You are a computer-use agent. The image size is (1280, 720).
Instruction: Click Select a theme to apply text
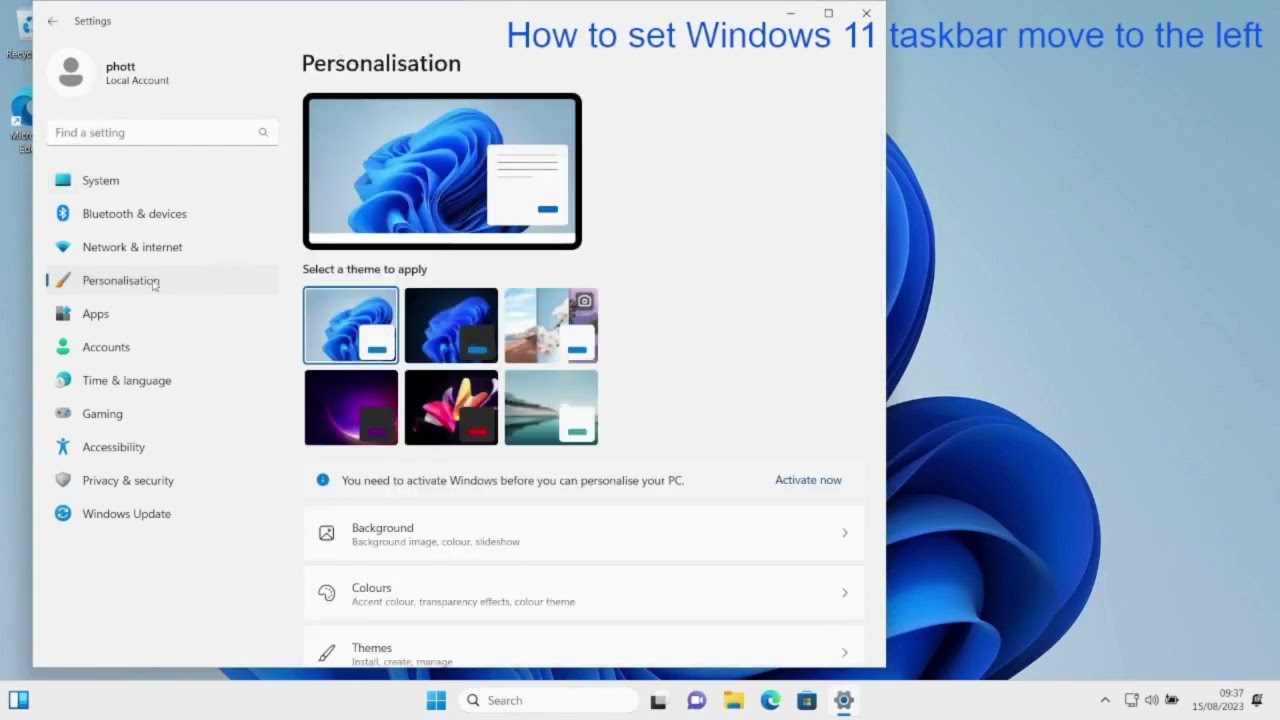pyautogui.click(x=365, y=269)
